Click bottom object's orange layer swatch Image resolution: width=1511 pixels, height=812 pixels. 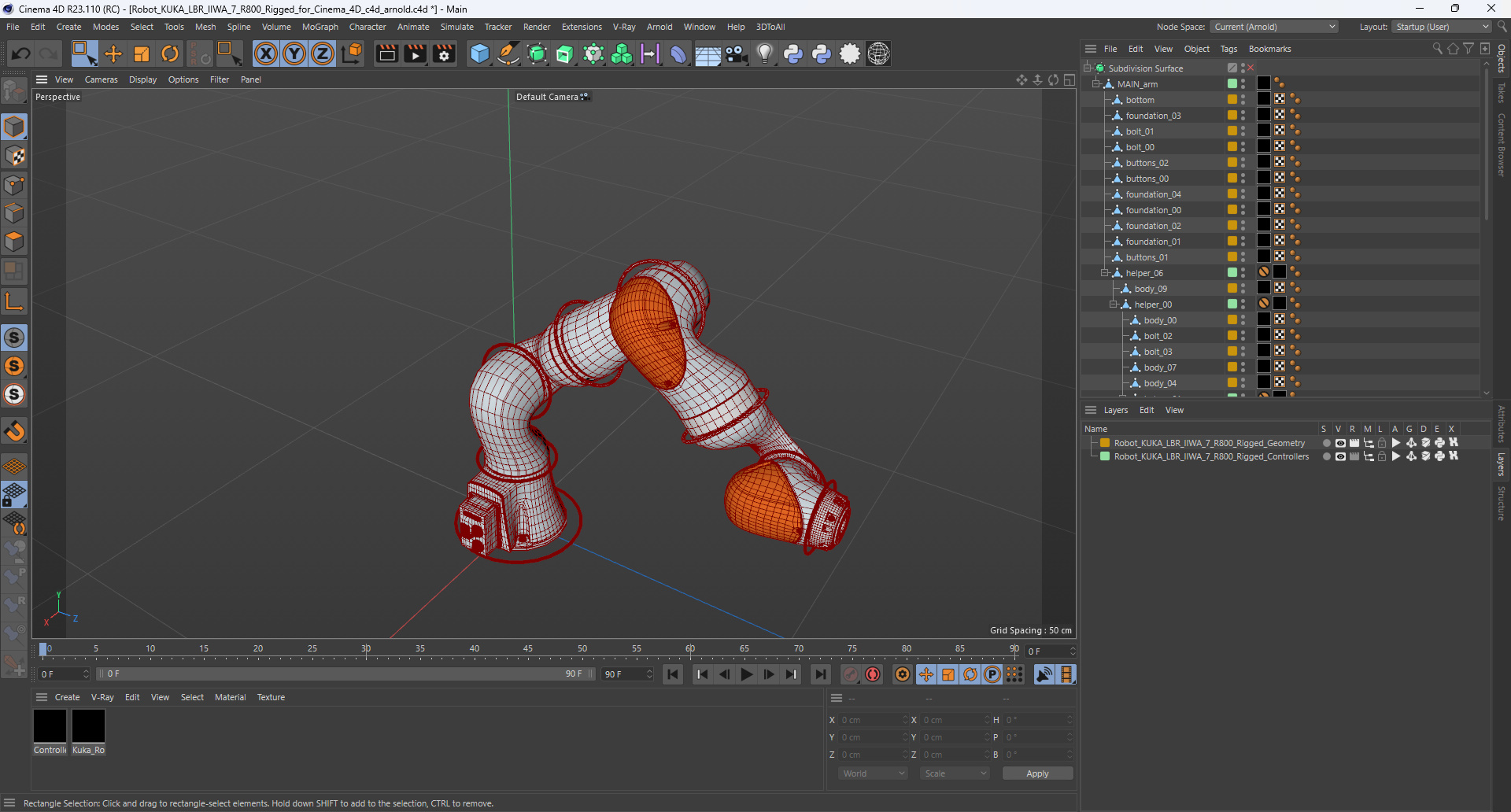click(1232, 99)
